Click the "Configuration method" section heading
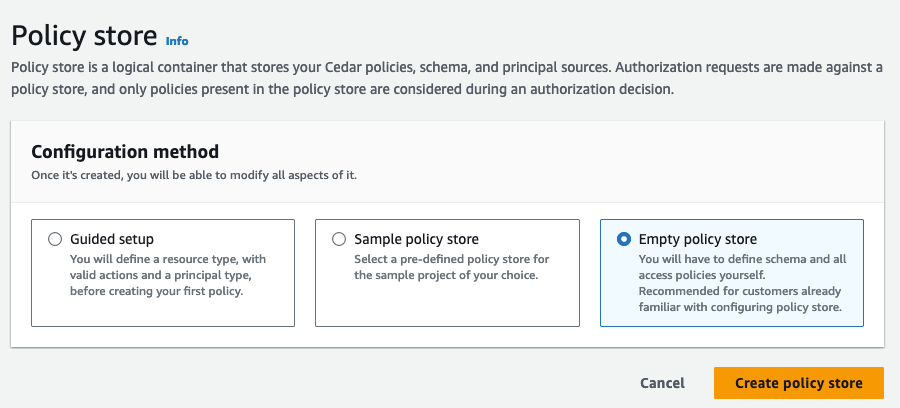 (x=125, y=152)
